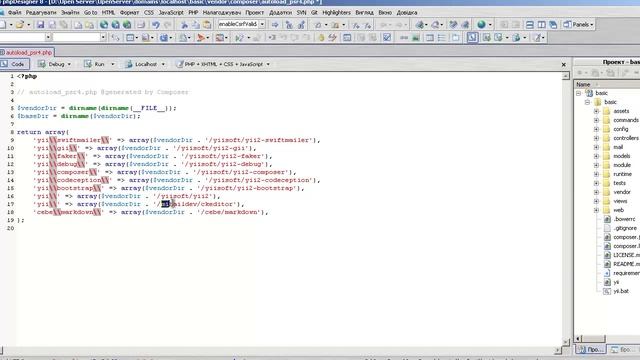Screen dimensions: 640x360
Task: Click the insert image icon
Action: pyautogui.click(x=416, y=38)
